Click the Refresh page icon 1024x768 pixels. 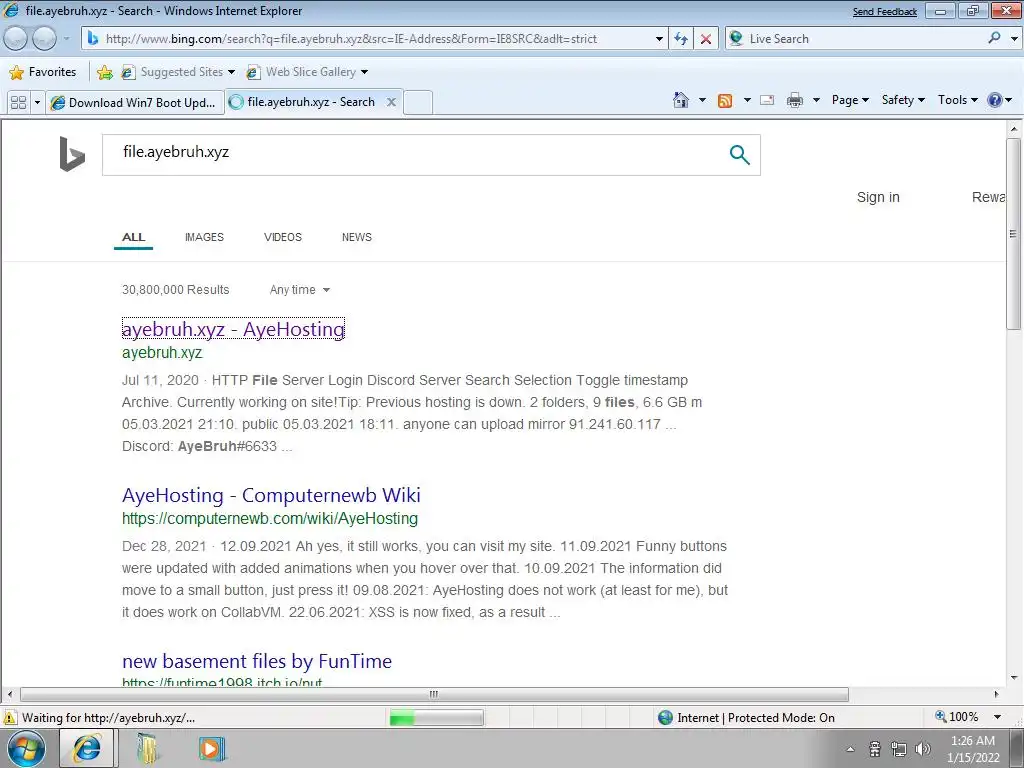[681, 39]
